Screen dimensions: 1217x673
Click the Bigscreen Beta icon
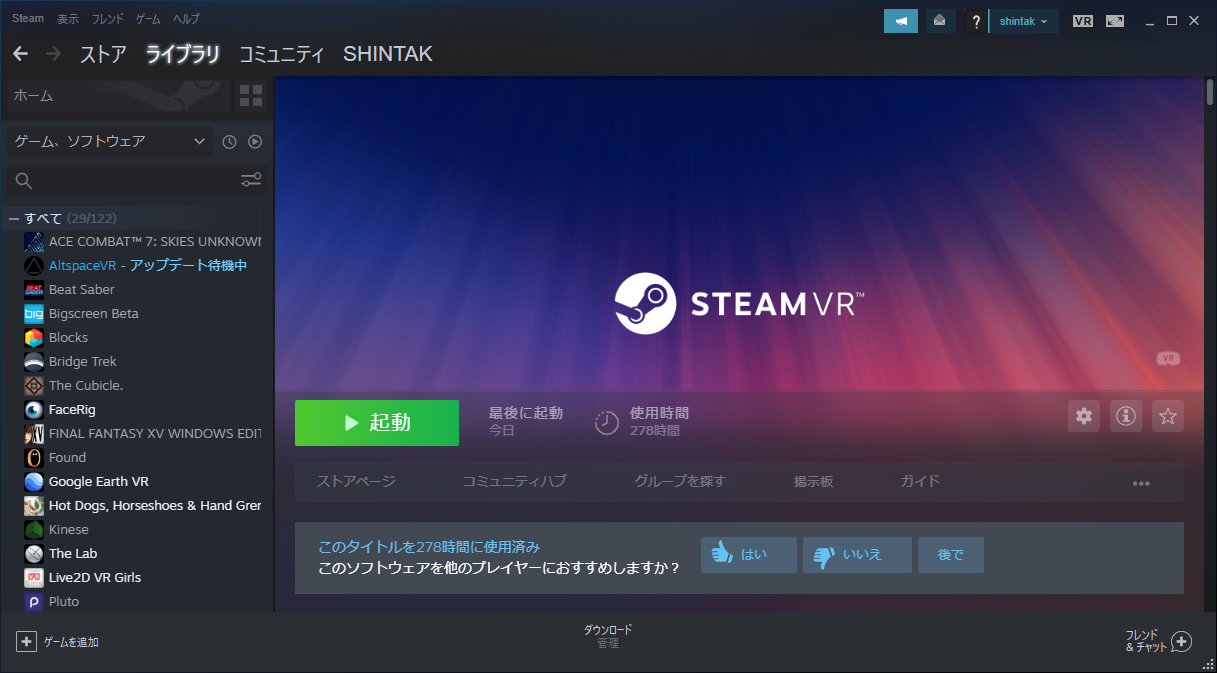[x=34, y=314]
